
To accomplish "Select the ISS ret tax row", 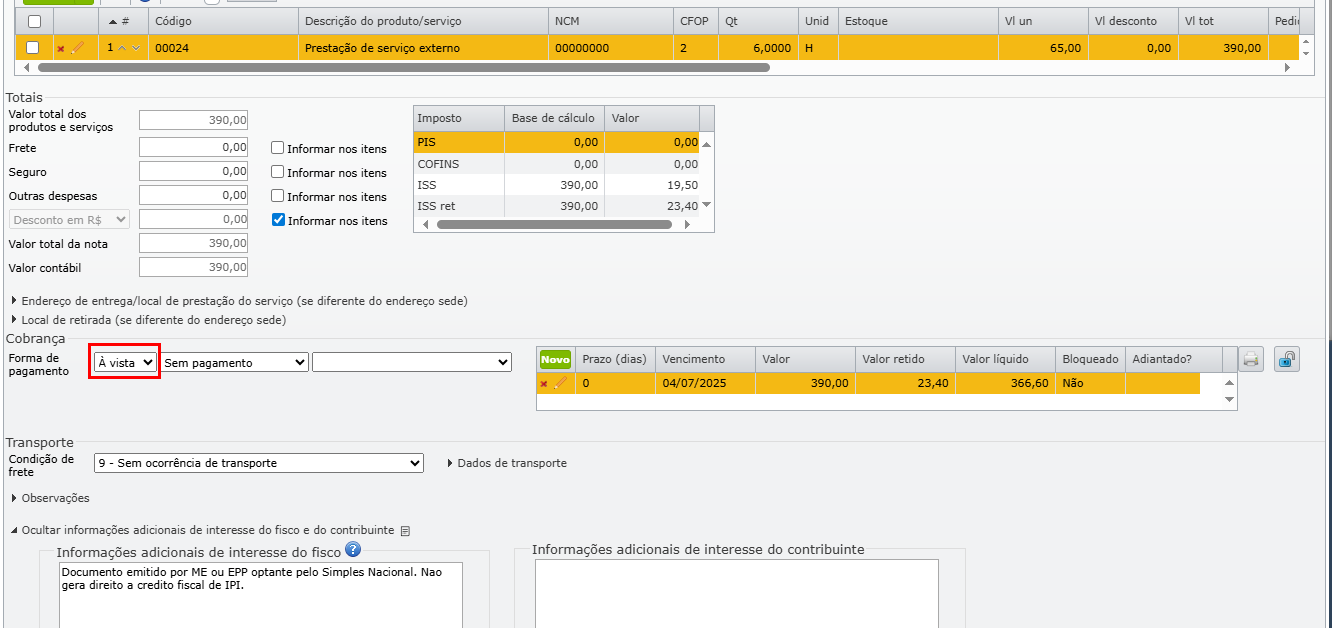I will pyautogui.click(x=556, y=205).
